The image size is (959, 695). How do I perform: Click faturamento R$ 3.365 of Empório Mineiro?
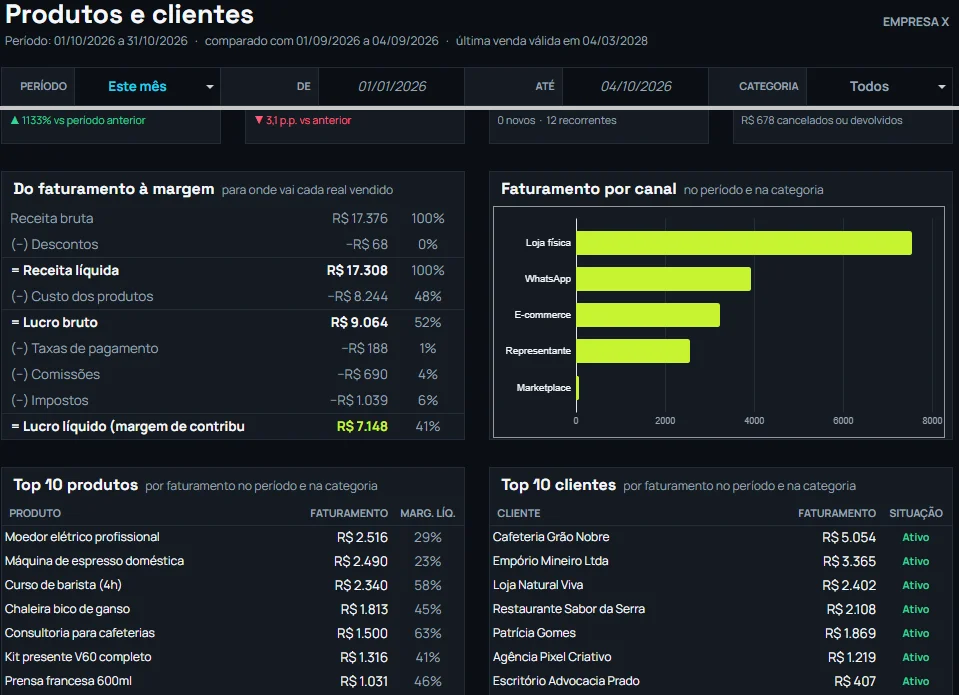click(x=849, y=561)
